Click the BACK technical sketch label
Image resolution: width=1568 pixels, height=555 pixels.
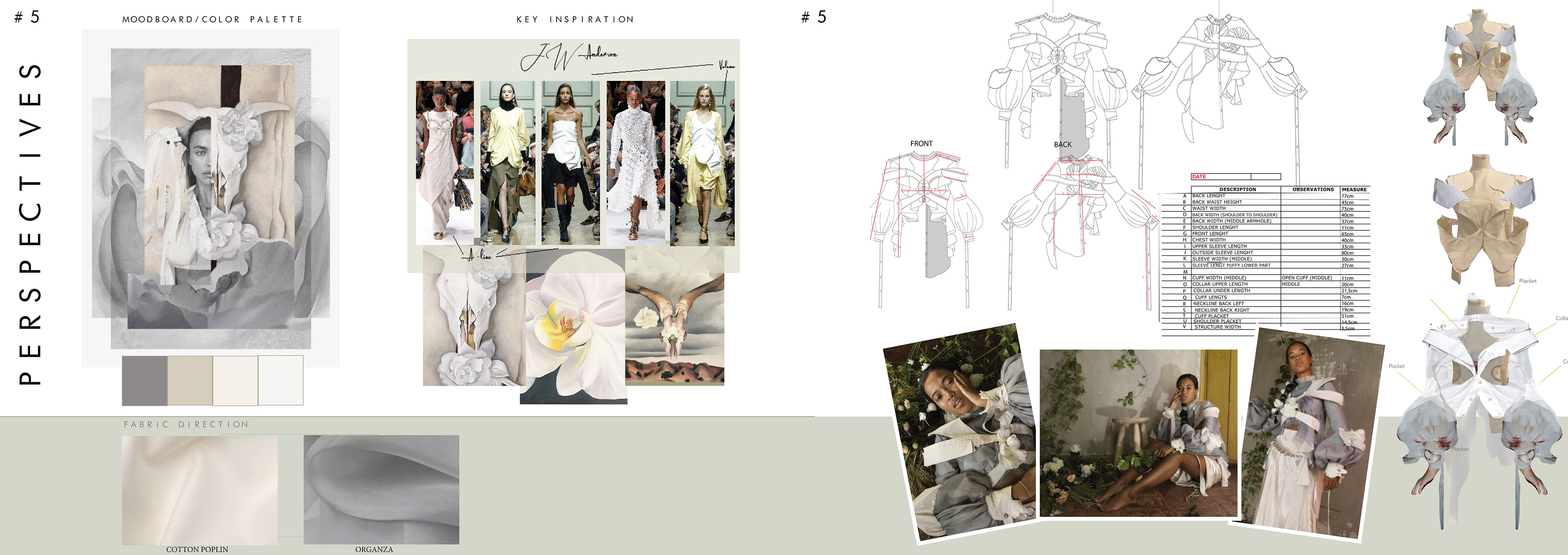(x=1062, y=144)
